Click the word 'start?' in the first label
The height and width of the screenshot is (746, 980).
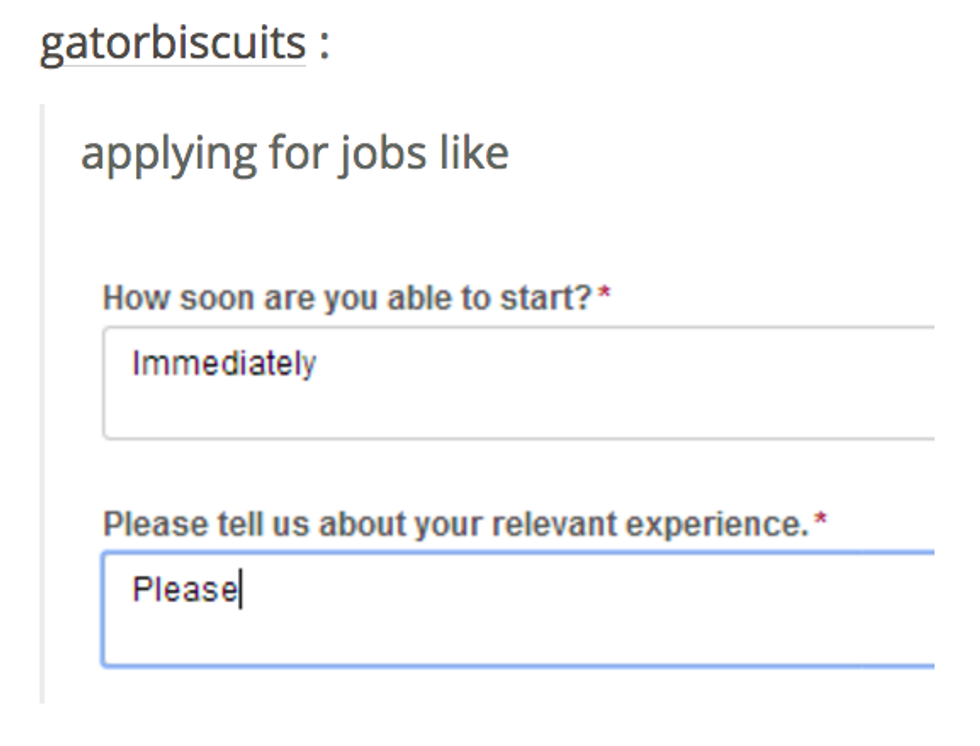click(553, 298)
